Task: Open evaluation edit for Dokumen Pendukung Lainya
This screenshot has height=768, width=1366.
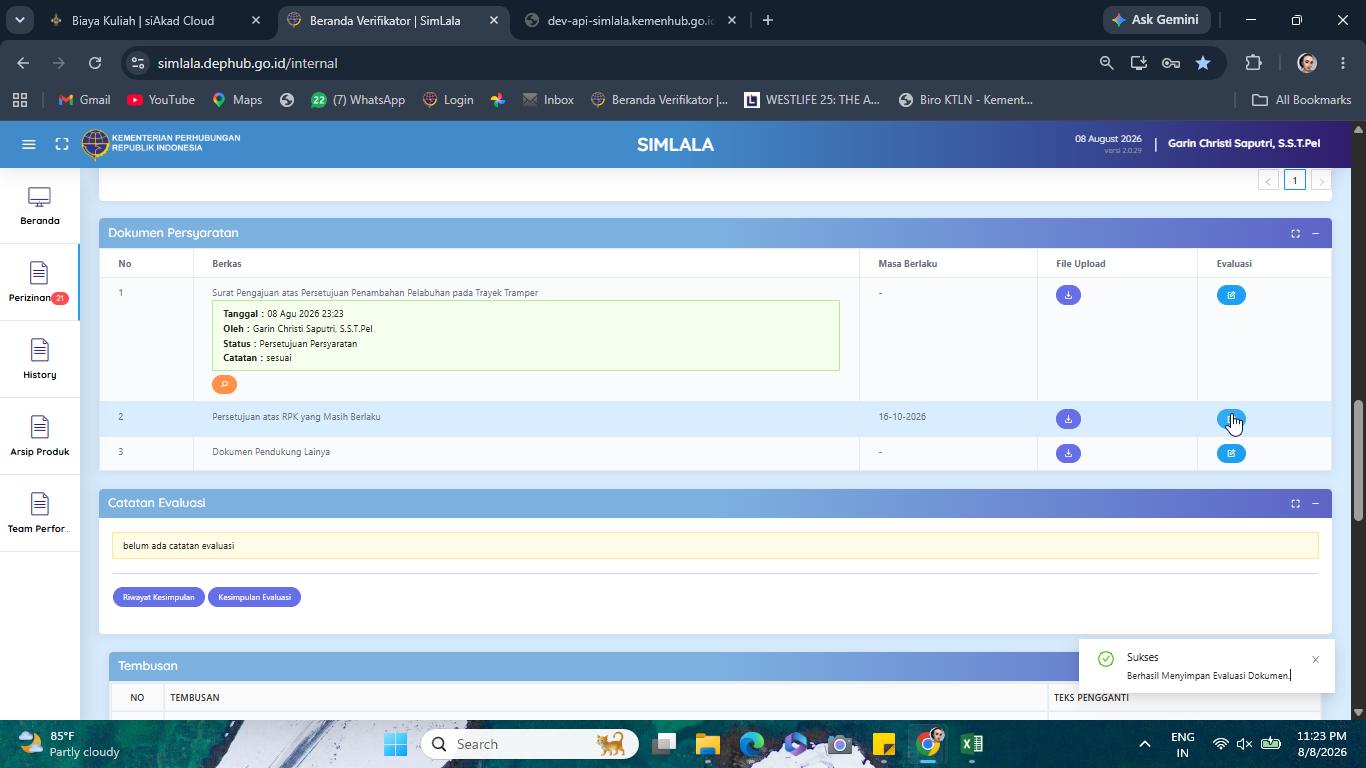Action: pos(1231,453)
